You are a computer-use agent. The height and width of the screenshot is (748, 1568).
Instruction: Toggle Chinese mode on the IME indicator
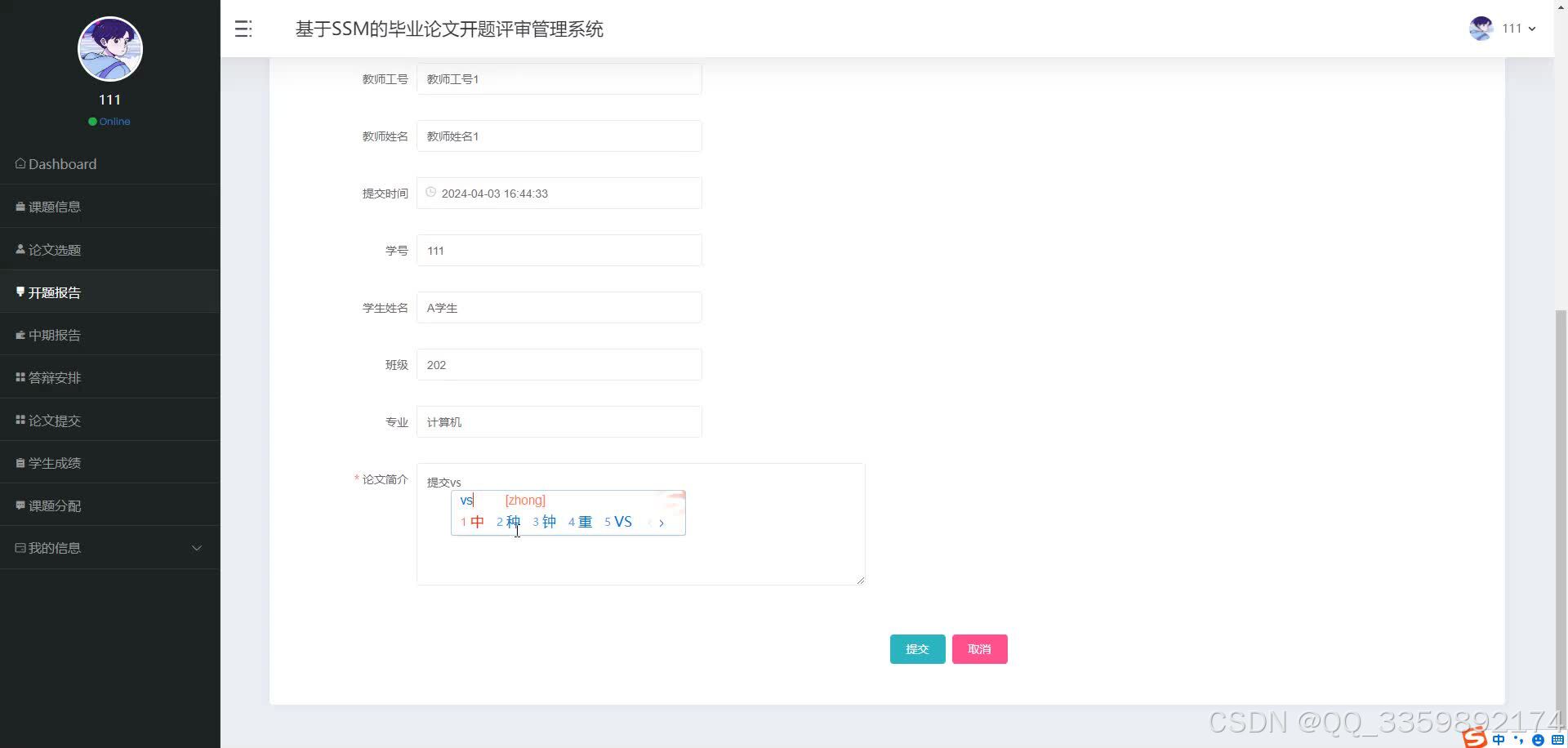pos(1499,737)
